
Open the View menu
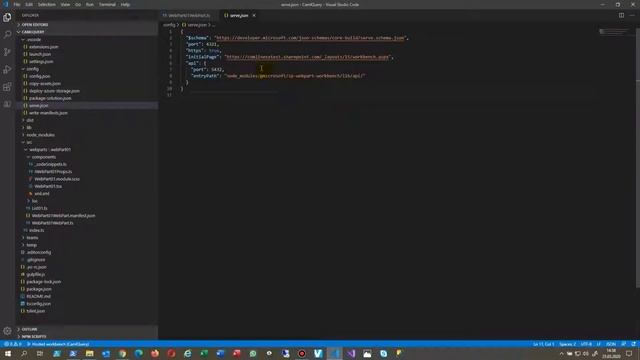[65, 4]
